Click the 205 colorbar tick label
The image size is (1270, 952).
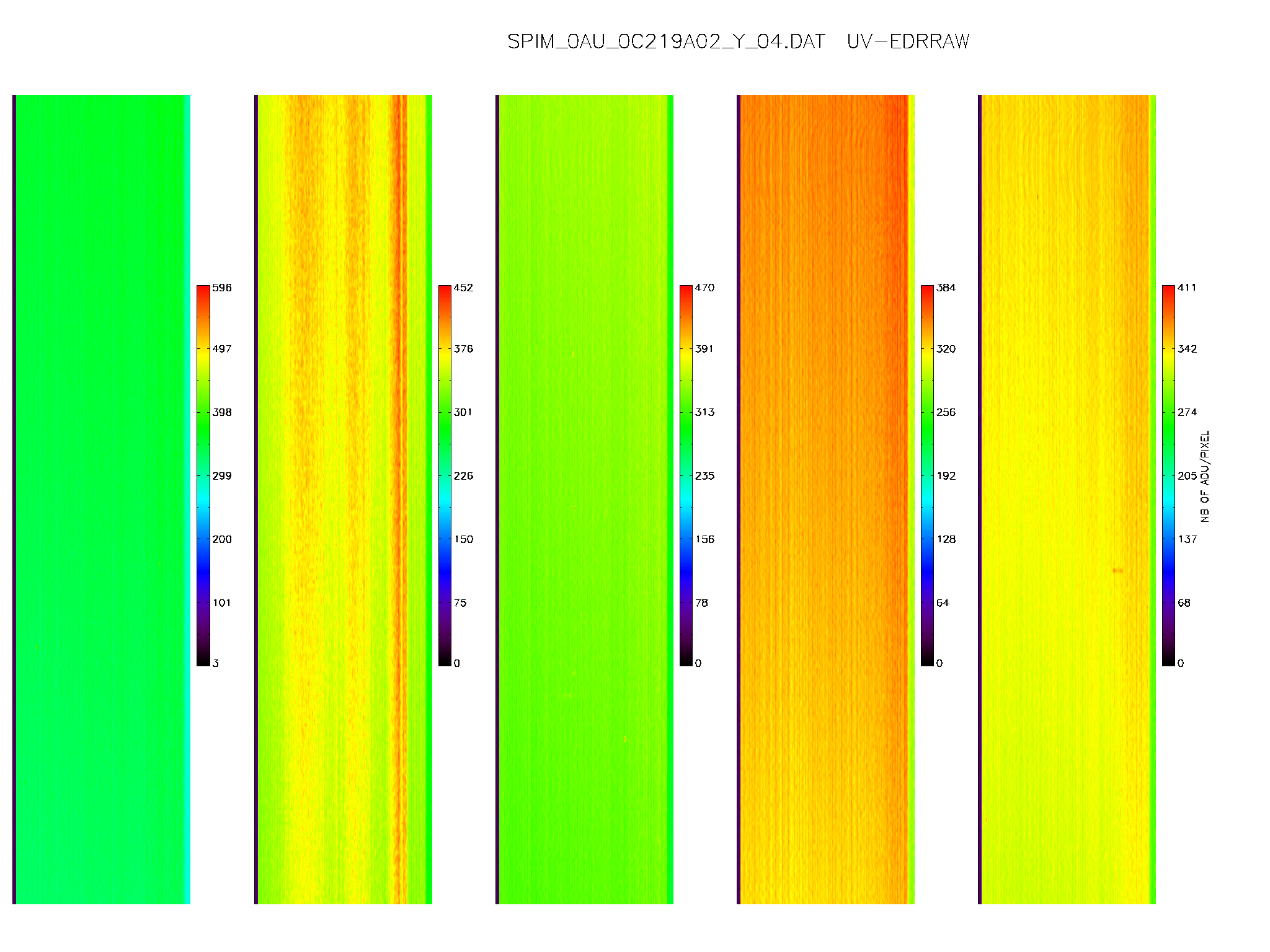[1187, 476]
